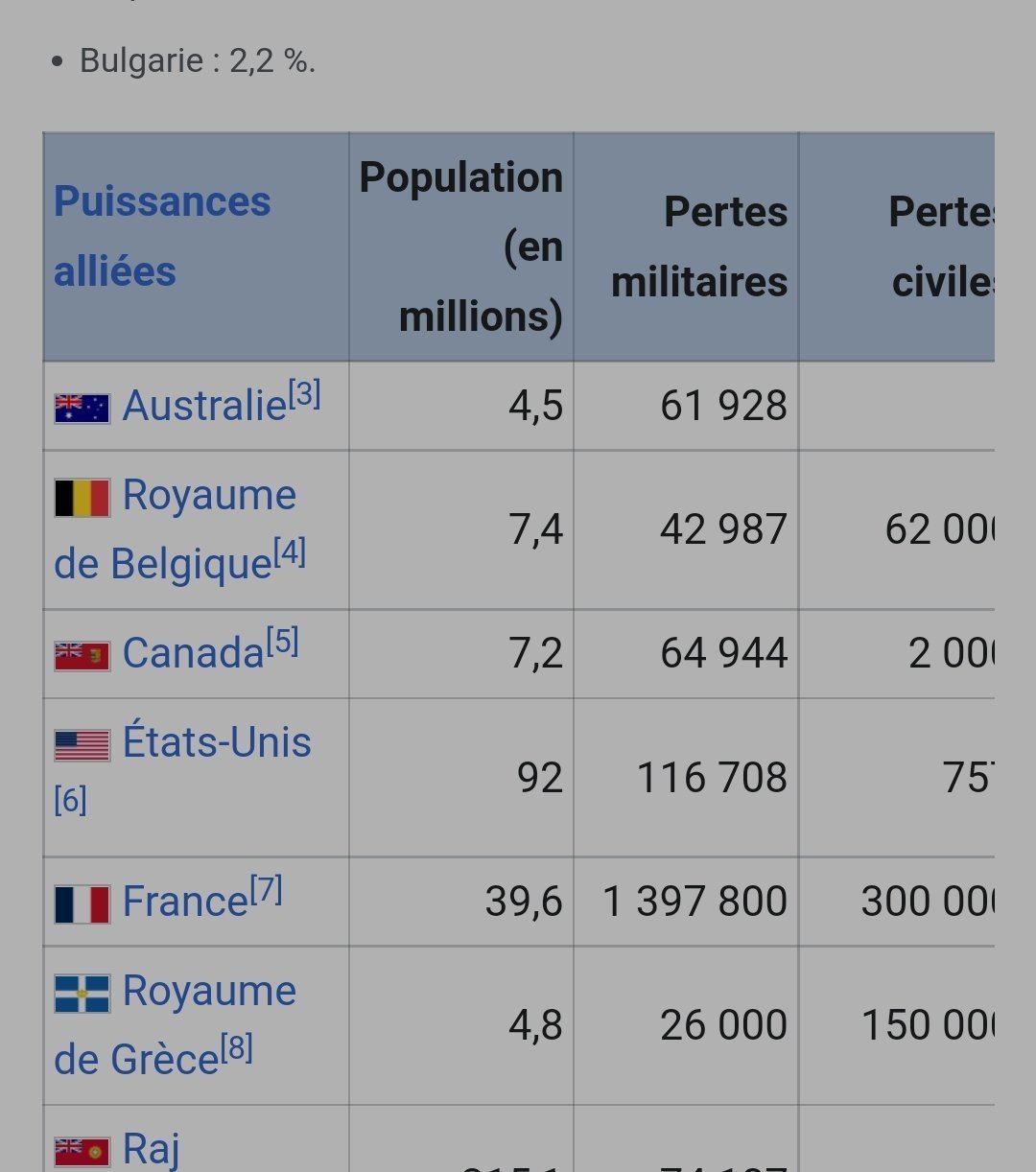Click the Australia flag icon

pos(82,408)
